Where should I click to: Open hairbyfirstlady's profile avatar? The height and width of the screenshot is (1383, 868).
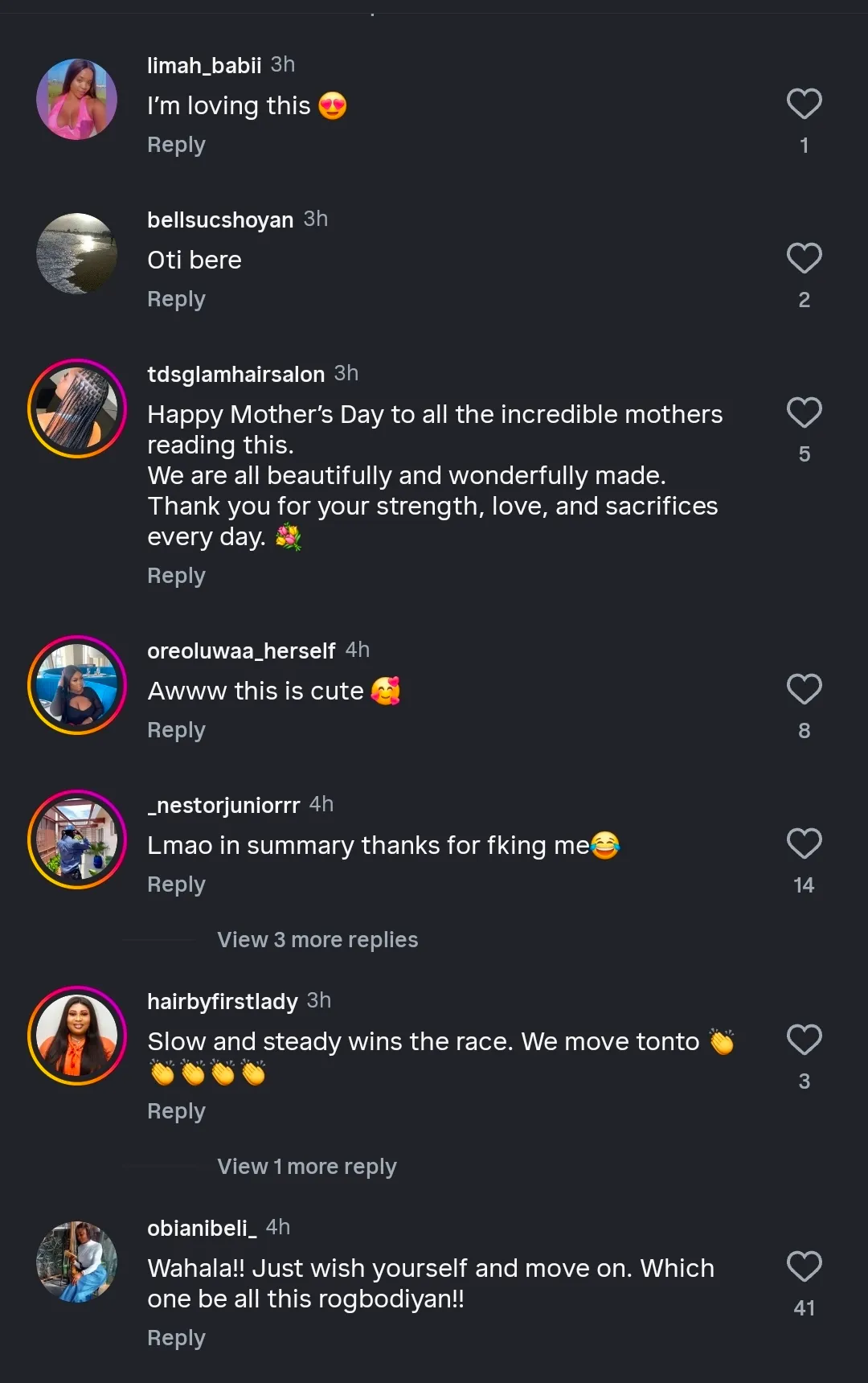77,1036
